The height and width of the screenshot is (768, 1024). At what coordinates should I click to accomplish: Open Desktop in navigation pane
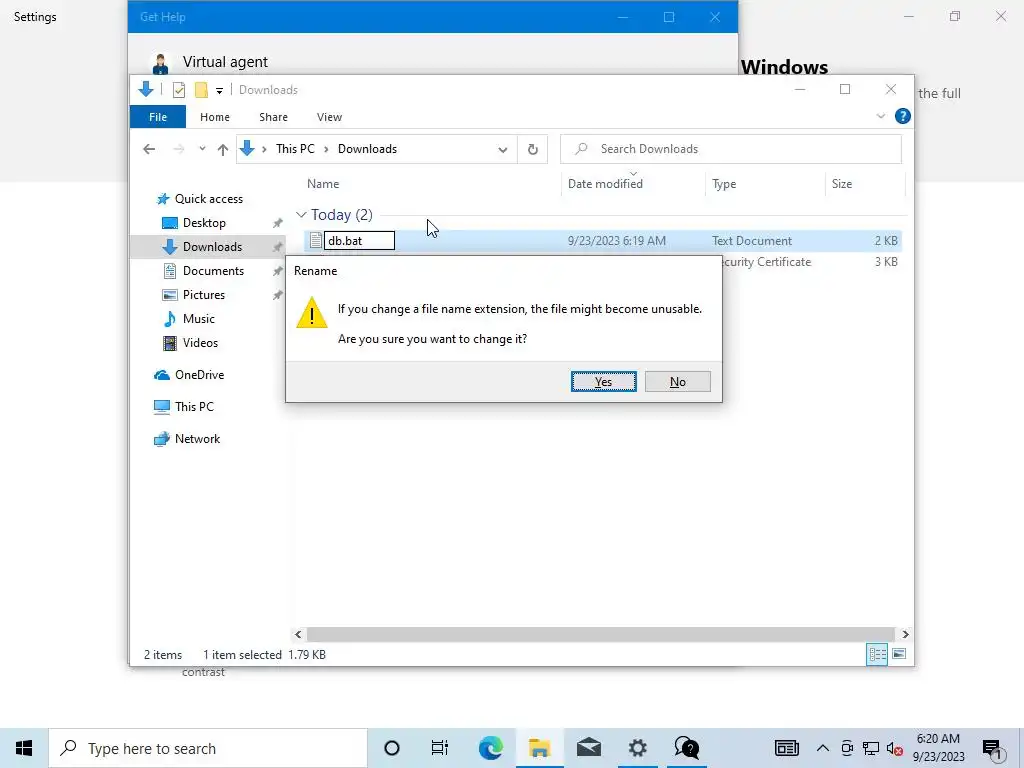[204, 223]
